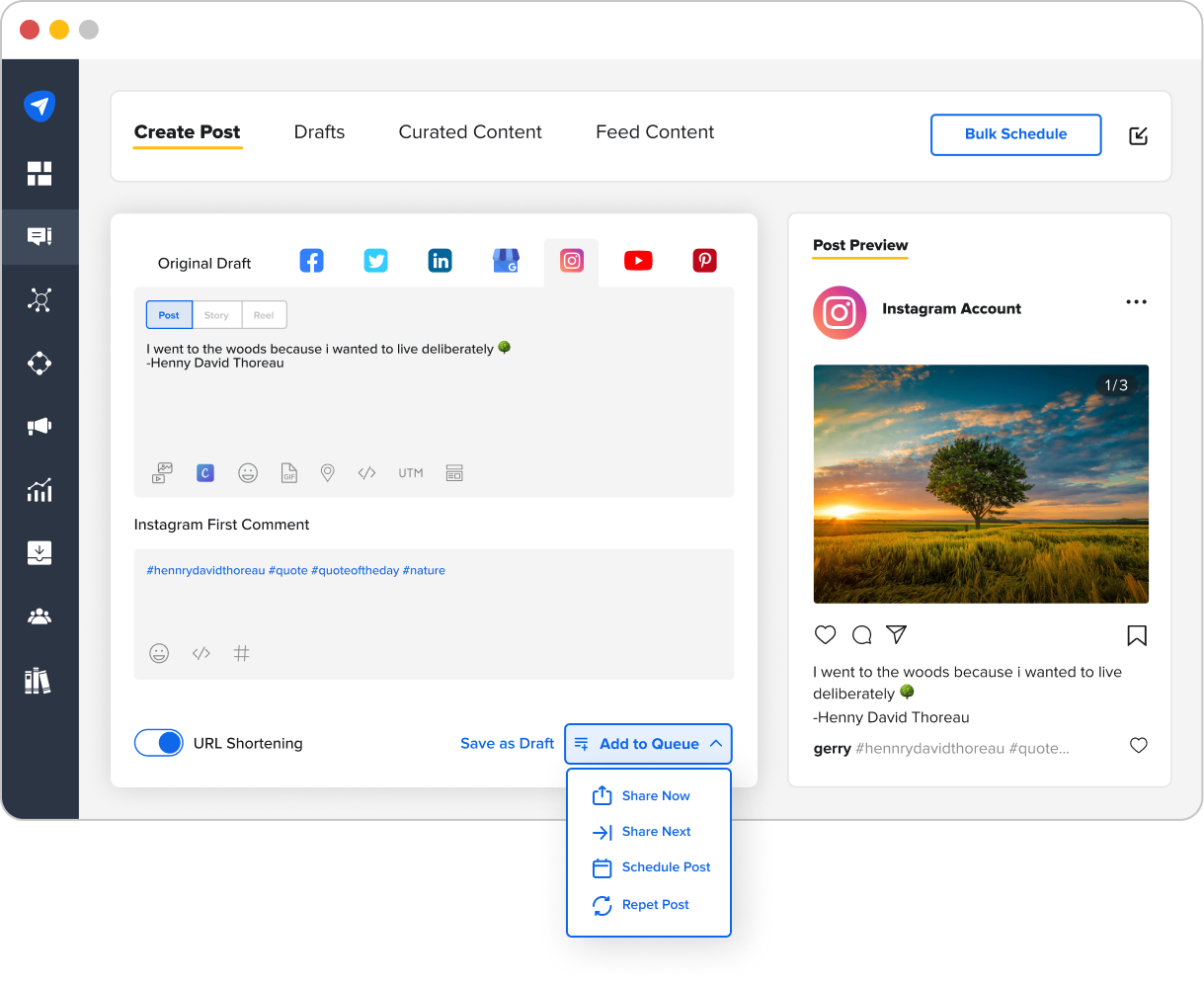Open the options menu on the Instagram preview

[1136, 301]
